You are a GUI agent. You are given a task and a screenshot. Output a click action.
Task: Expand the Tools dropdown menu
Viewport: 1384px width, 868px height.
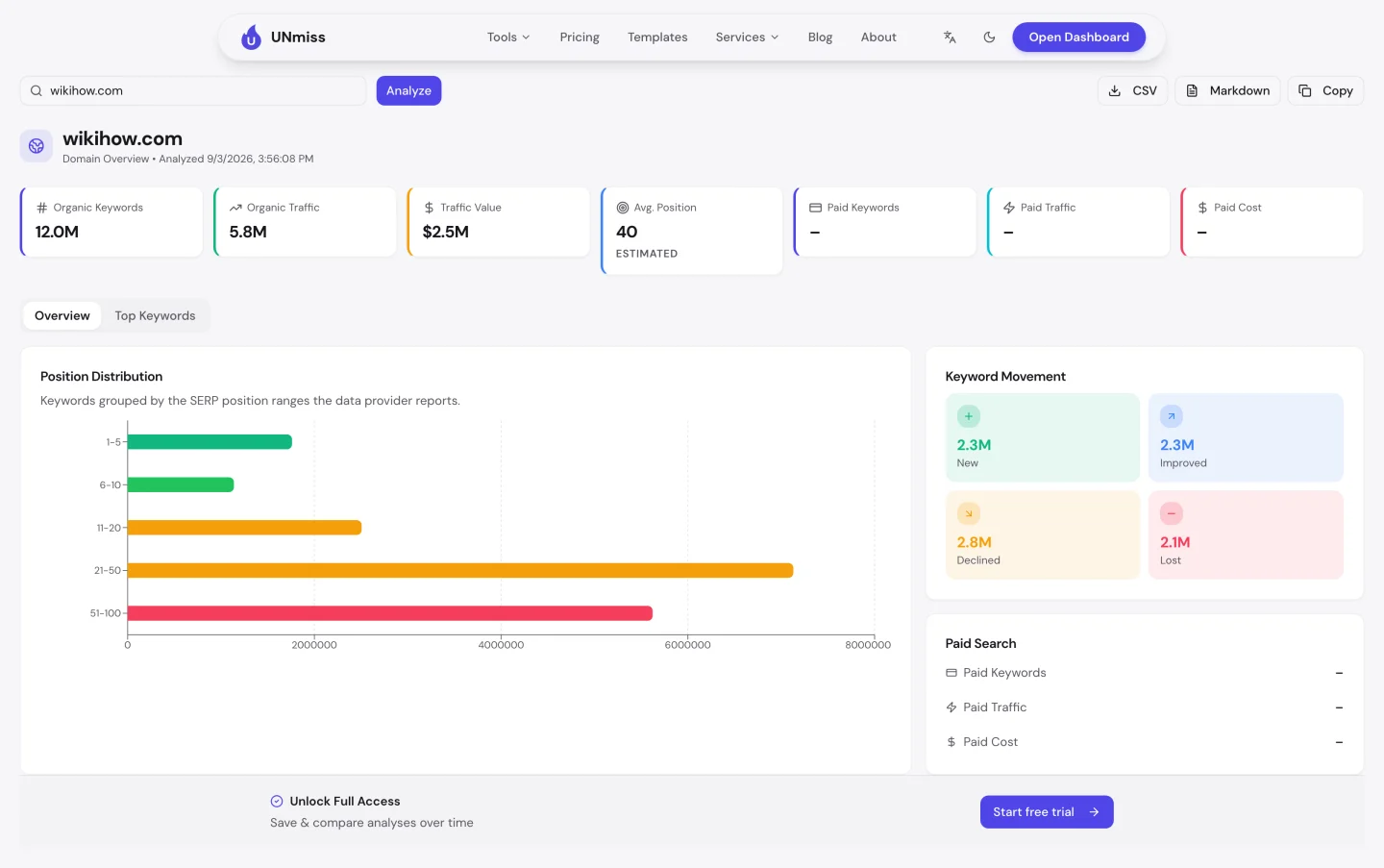point(508,37)
